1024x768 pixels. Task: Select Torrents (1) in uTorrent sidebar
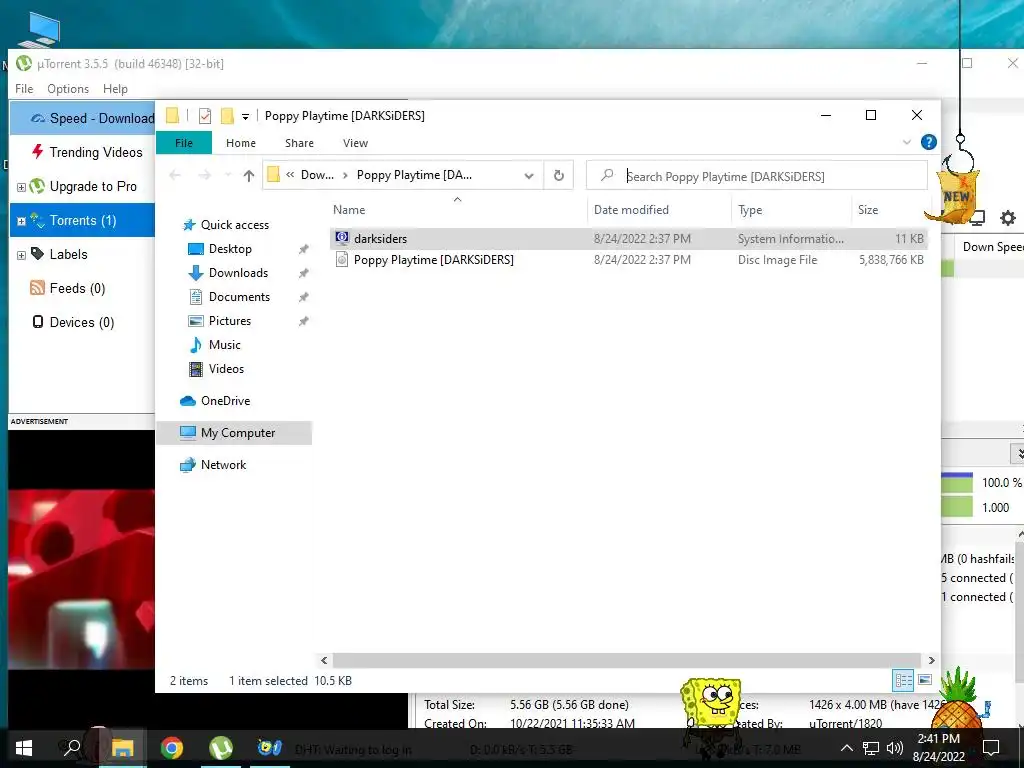pyautogui.click(x=82, y=220)
